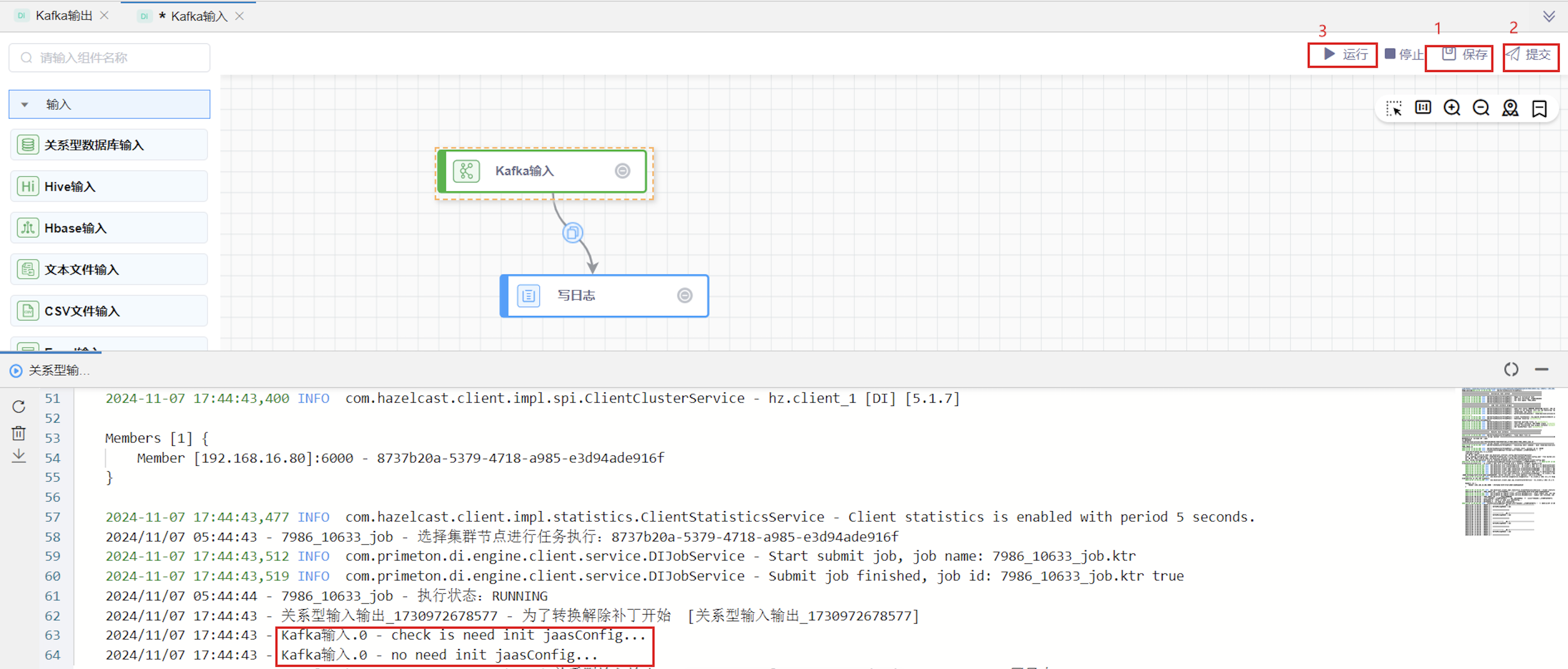Click the bookmark icon in canvas toolbar

pyautogui.click(x=1539, y=109)
